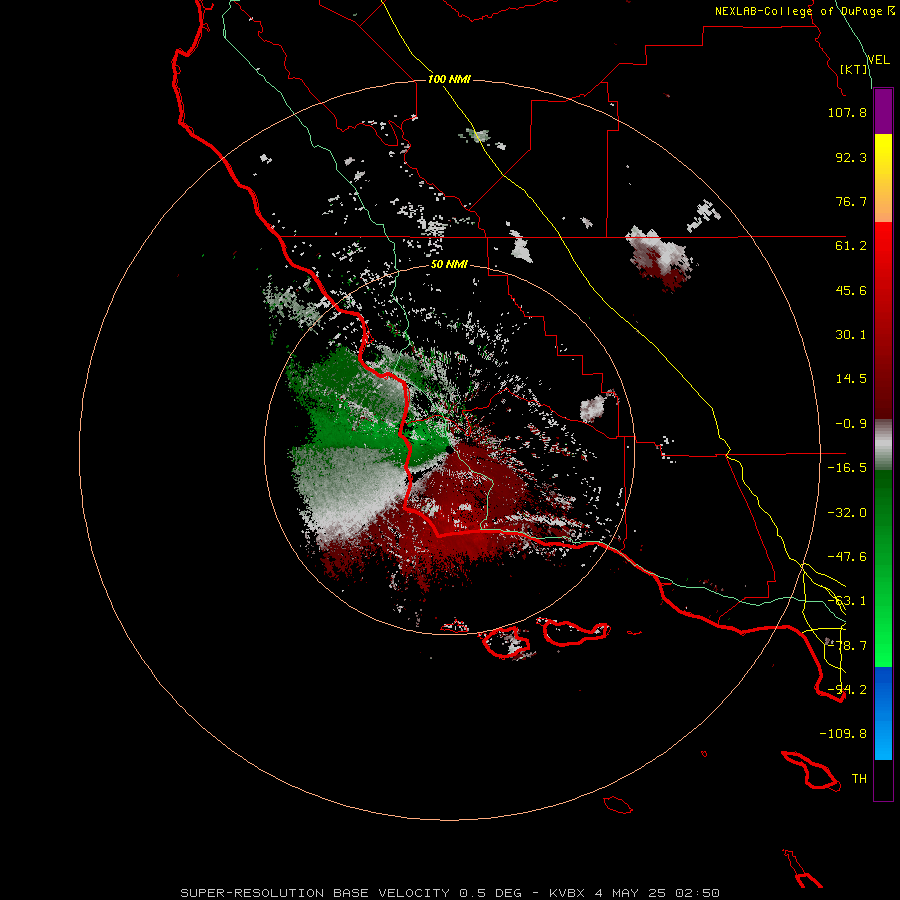Select the 92.3 velocity scale value
This screenshot has width=900, height=900.
coord(851,157)
